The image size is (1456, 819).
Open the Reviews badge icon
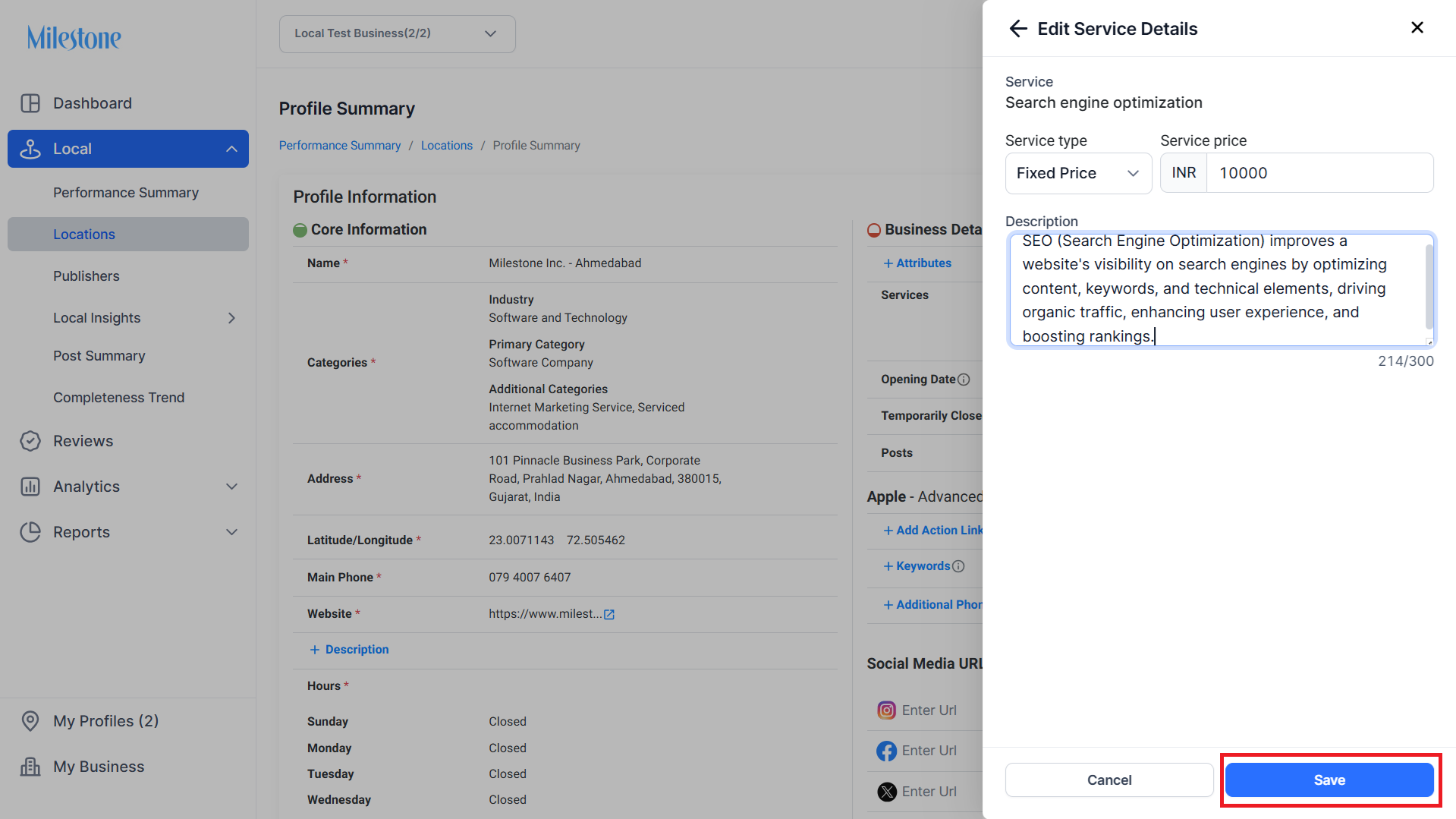coord(30,441)
